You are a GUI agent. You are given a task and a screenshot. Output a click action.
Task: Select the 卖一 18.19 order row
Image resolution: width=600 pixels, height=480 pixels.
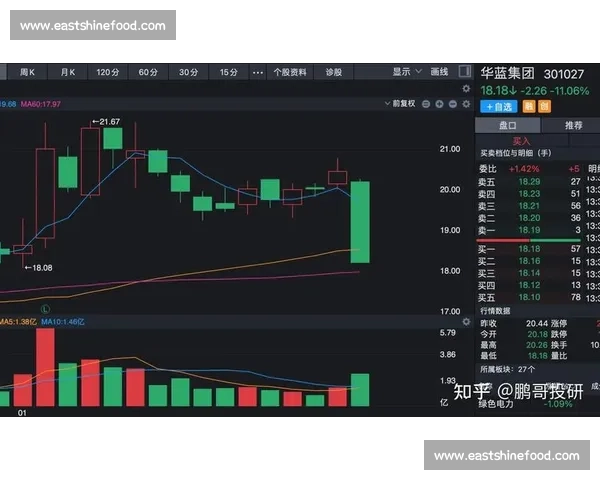tap(529, 230)
